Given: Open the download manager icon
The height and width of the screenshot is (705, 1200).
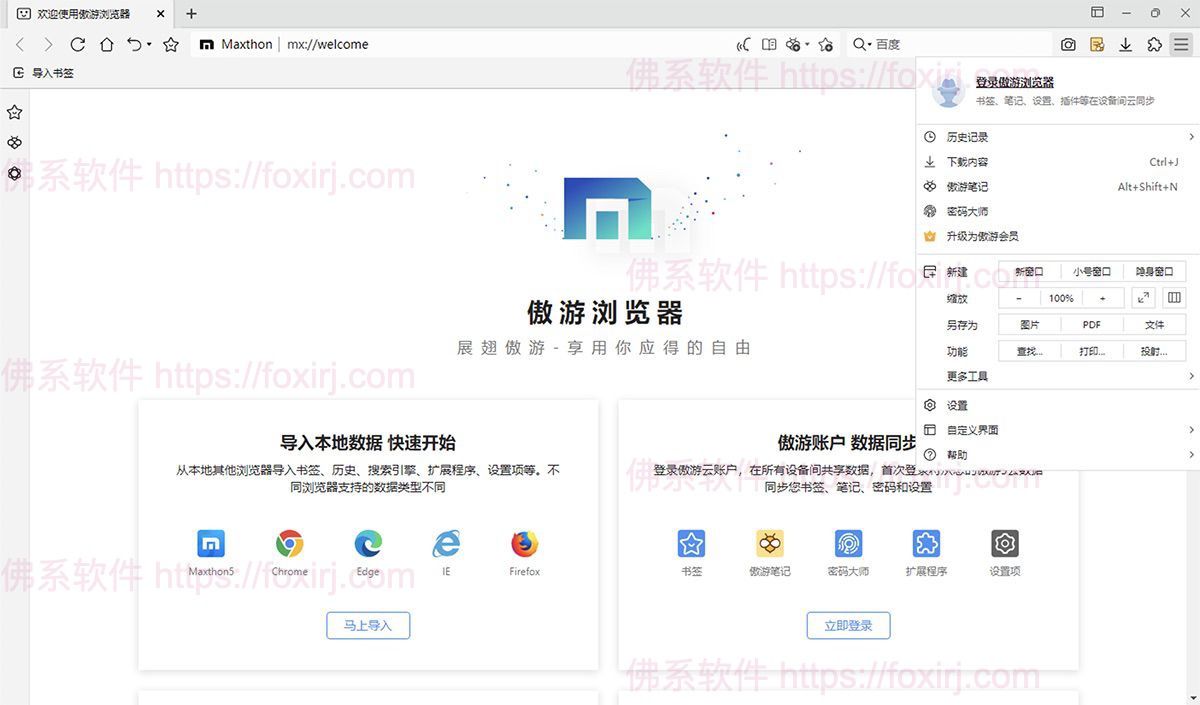Looking at the screenshot, I should coord(1126,44).
